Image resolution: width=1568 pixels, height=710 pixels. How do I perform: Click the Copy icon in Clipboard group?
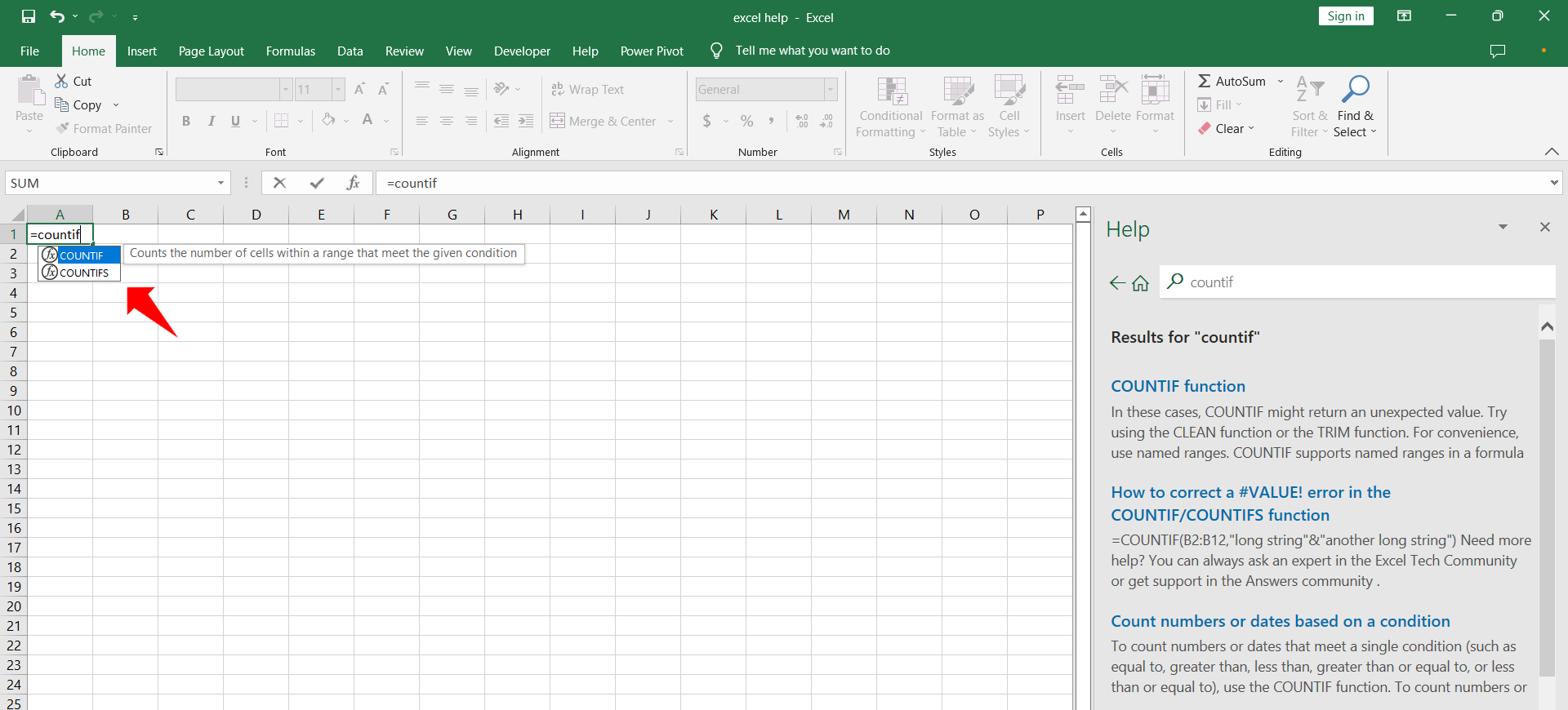click(61, 104)
